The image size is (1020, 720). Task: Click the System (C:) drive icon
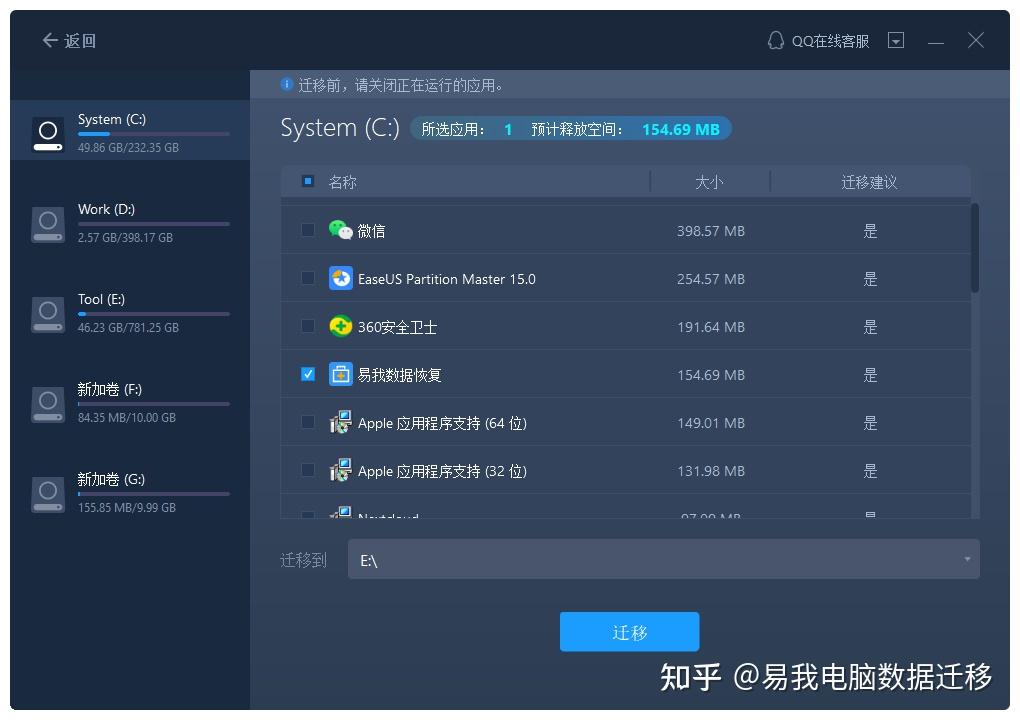(48, 134)
